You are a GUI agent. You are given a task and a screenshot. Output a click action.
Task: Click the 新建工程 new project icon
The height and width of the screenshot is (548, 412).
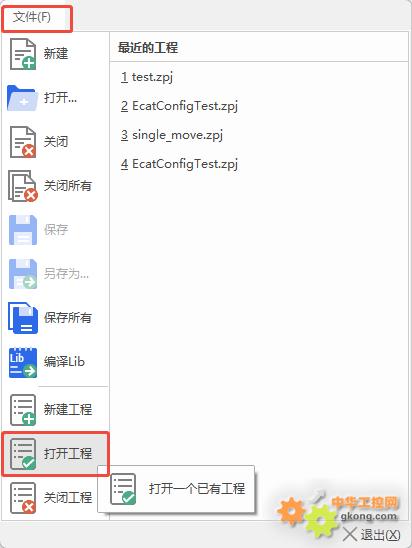23,410
